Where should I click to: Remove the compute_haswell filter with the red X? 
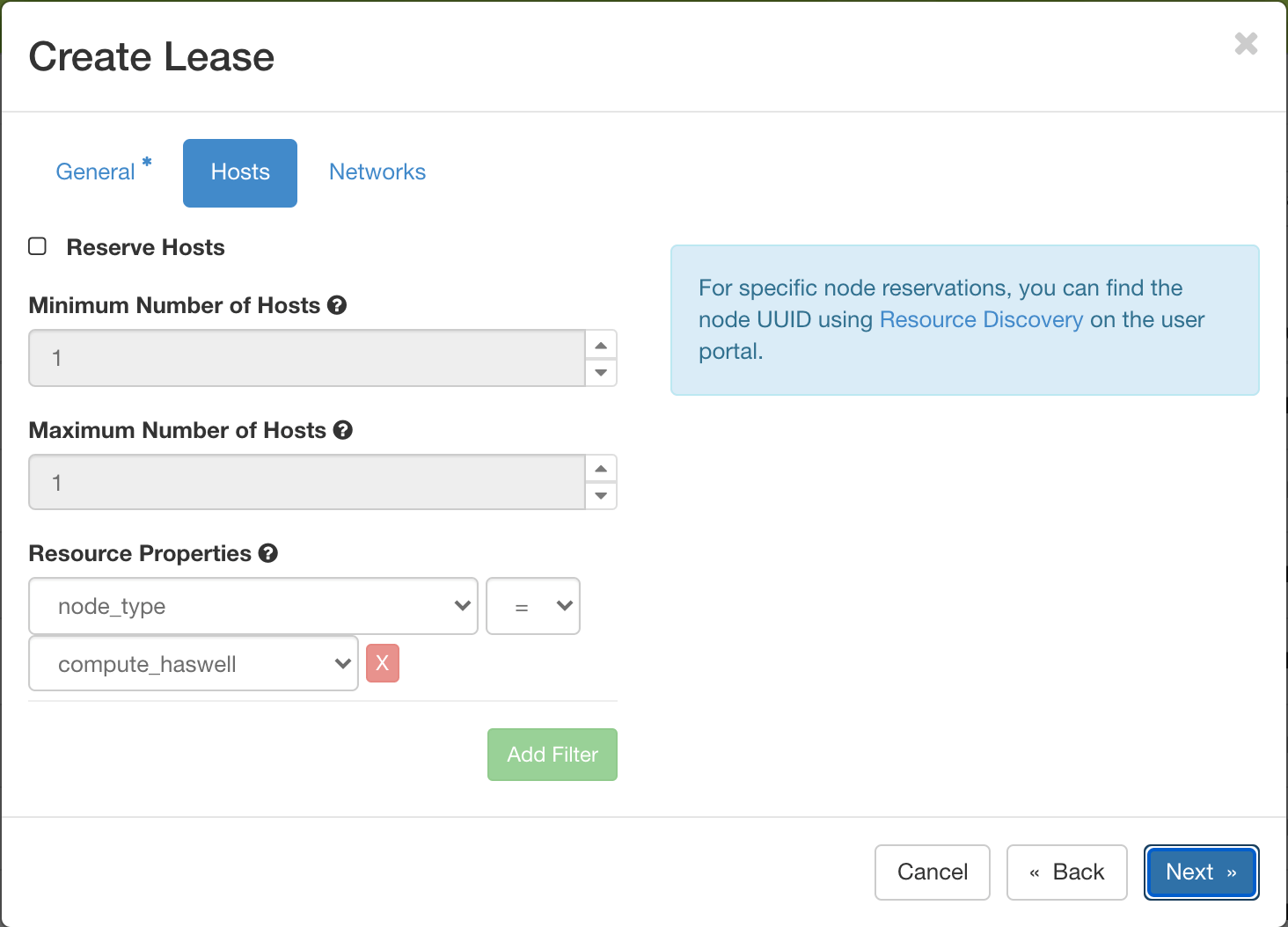tap(383, 663)
